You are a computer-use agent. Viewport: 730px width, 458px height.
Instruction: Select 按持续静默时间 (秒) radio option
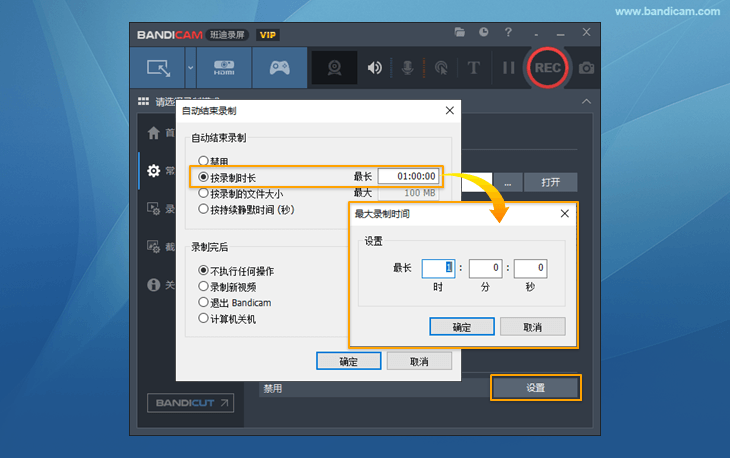246,209
